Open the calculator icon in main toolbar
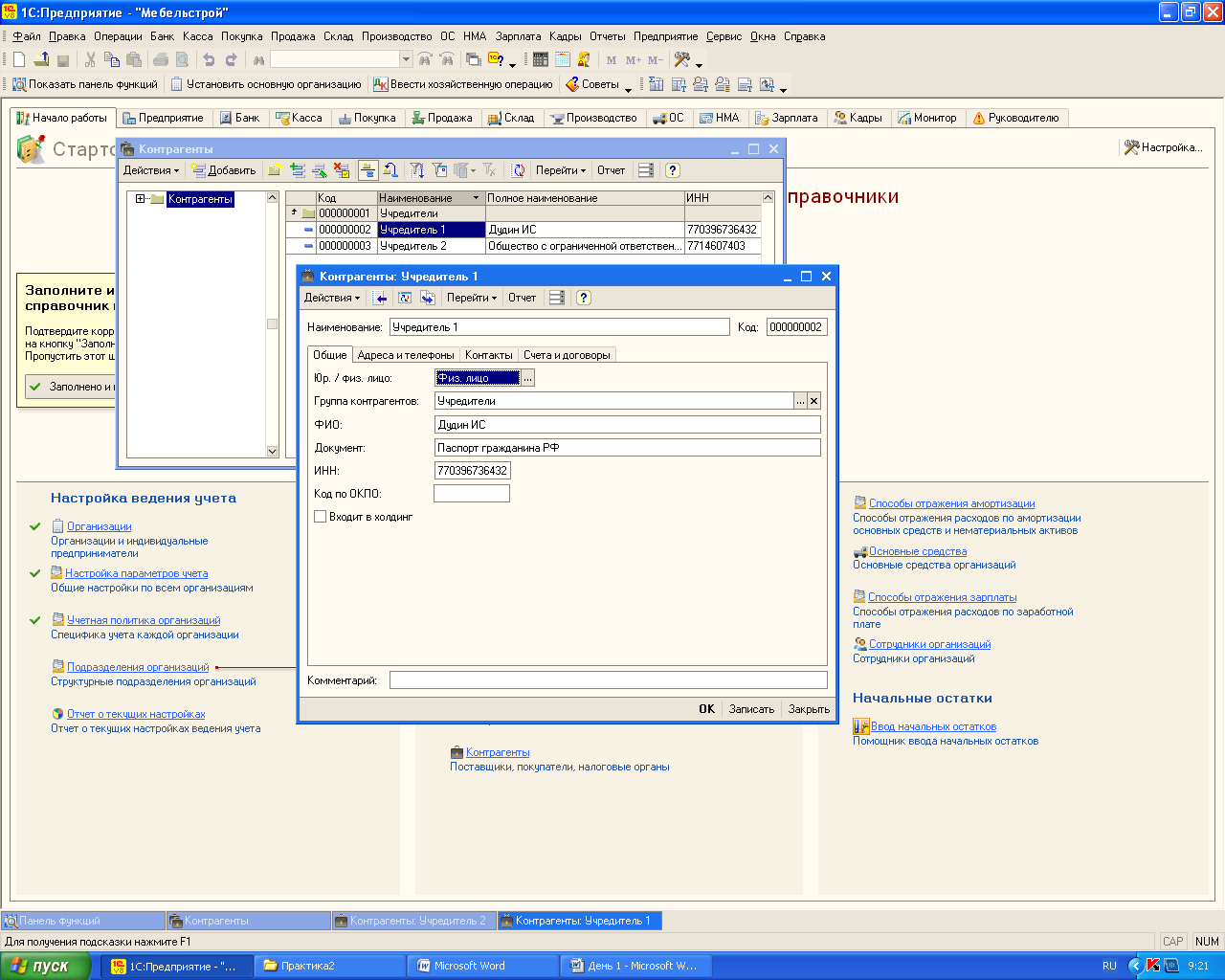Viewport: 1225px width, 980px height. (x=541, y=59)
